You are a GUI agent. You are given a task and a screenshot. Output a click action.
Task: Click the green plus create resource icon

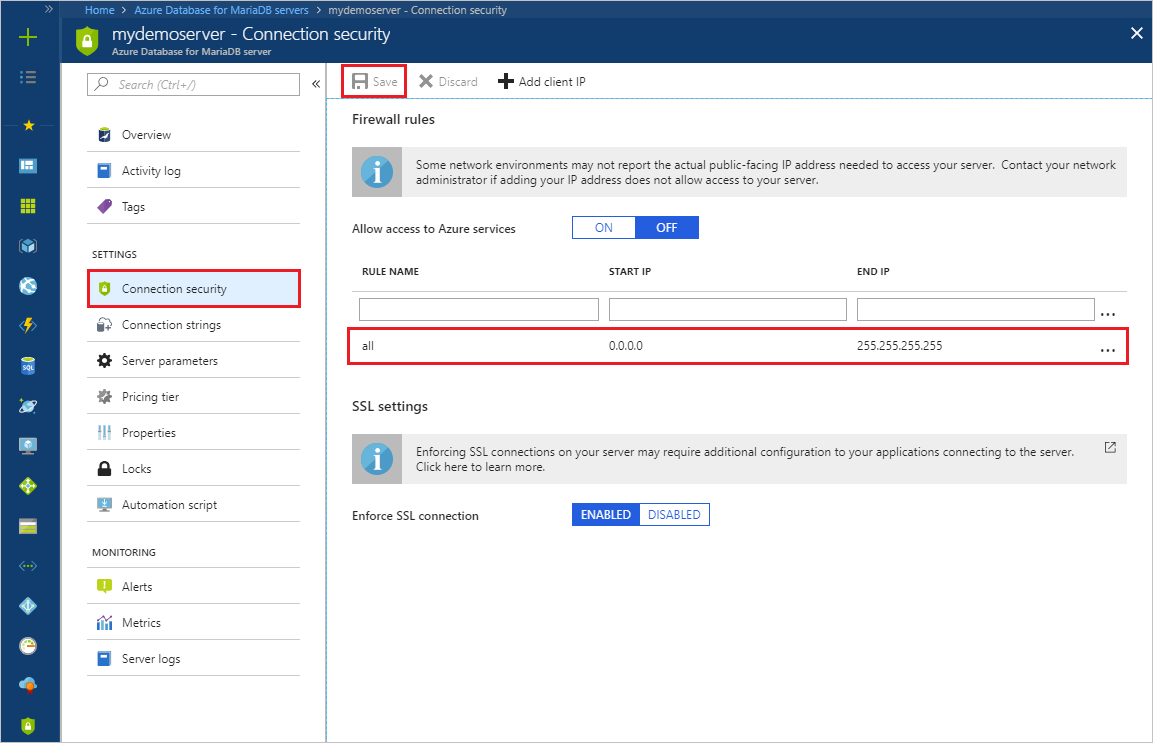click(x=28, y=37)
